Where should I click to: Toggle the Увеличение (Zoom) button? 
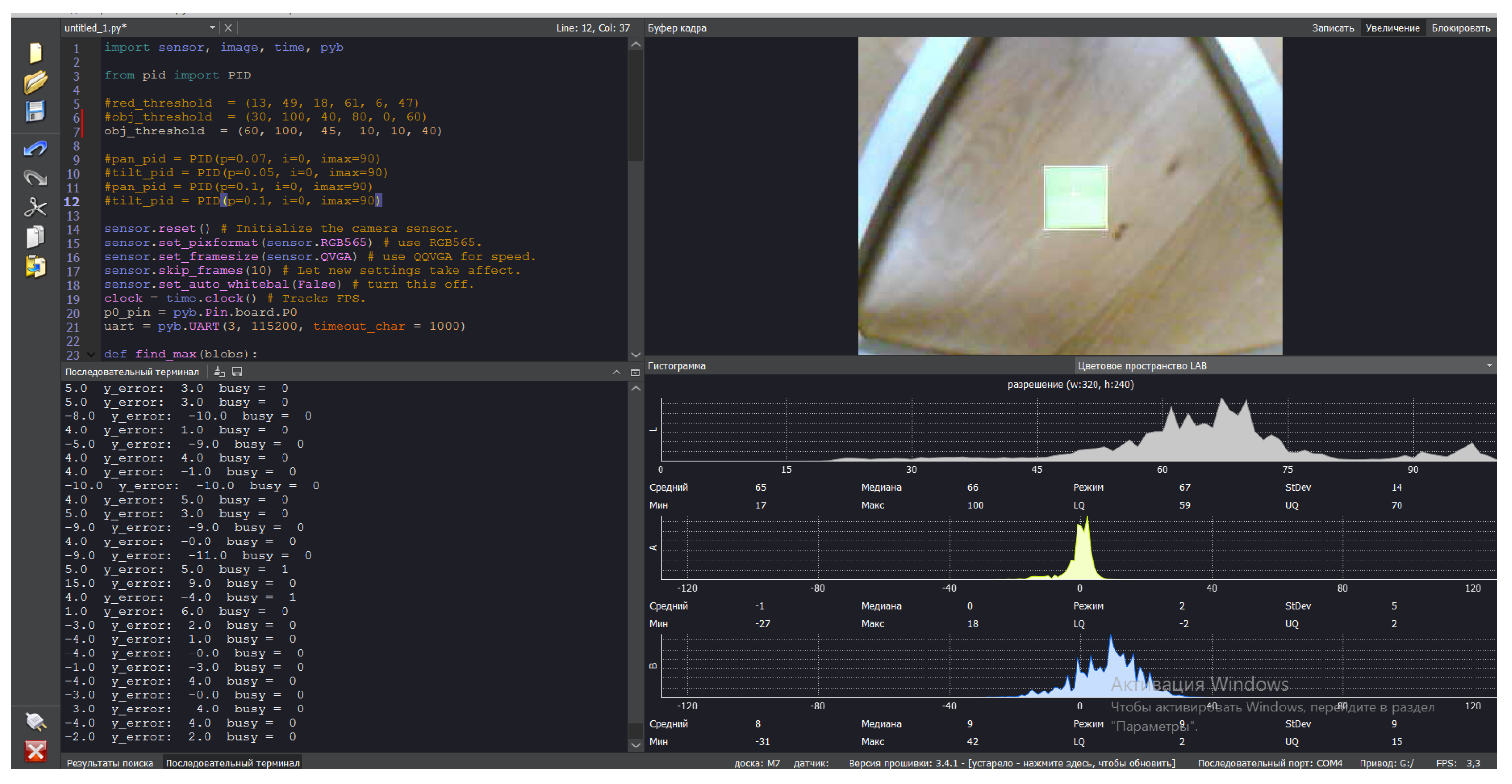[x=1392, y=28]
